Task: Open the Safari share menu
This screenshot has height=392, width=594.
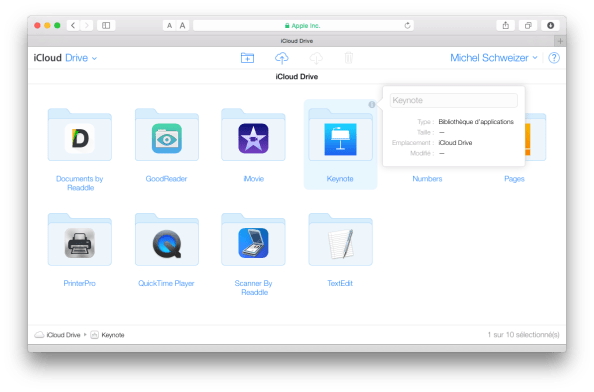Action: 506,25
